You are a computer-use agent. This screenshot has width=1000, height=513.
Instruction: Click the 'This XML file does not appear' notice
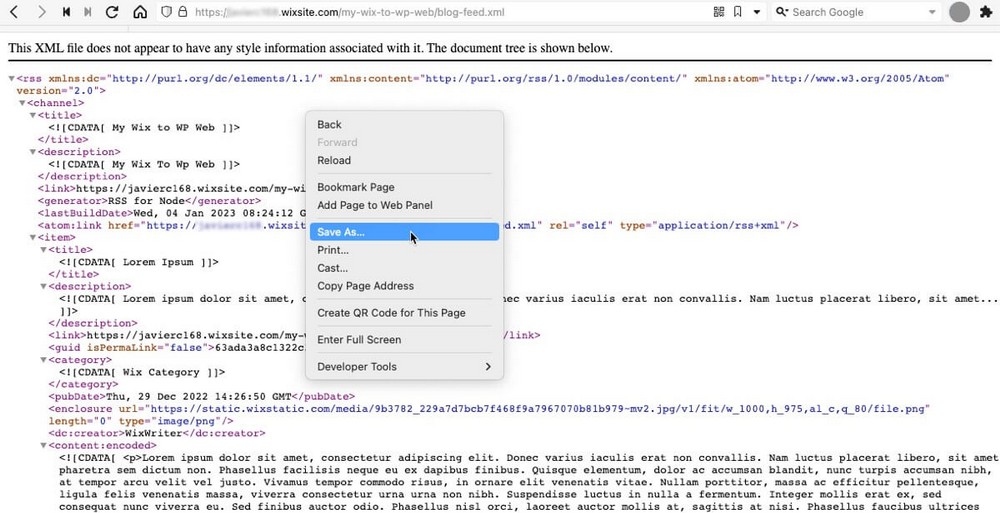(x=311, y=48)
